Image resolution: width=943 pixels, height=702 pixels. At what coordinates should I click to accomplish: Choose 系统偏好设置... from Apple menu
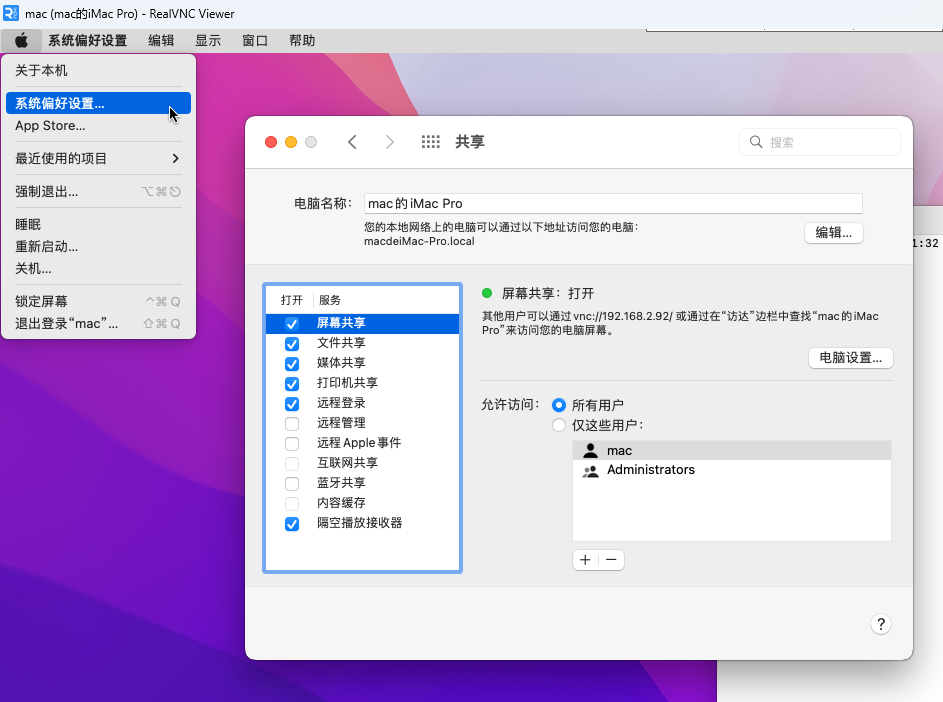click(99, 103)
